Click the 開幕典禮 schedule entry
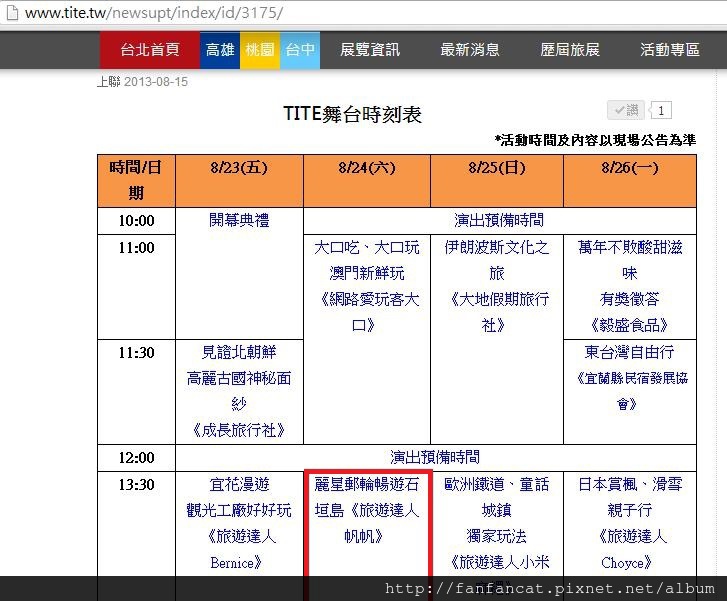The height and width of the screenshot is (601, 727). point(239,220)
